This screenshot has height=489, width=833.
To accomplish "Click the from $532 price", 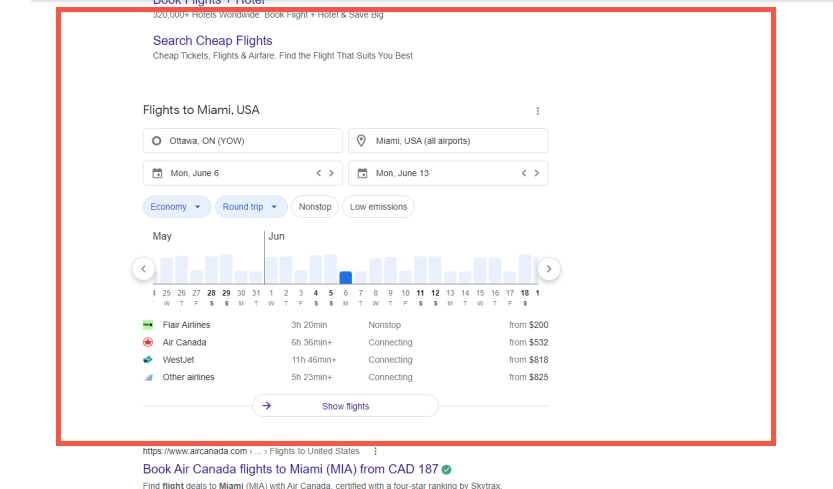I will click(529, 342).
